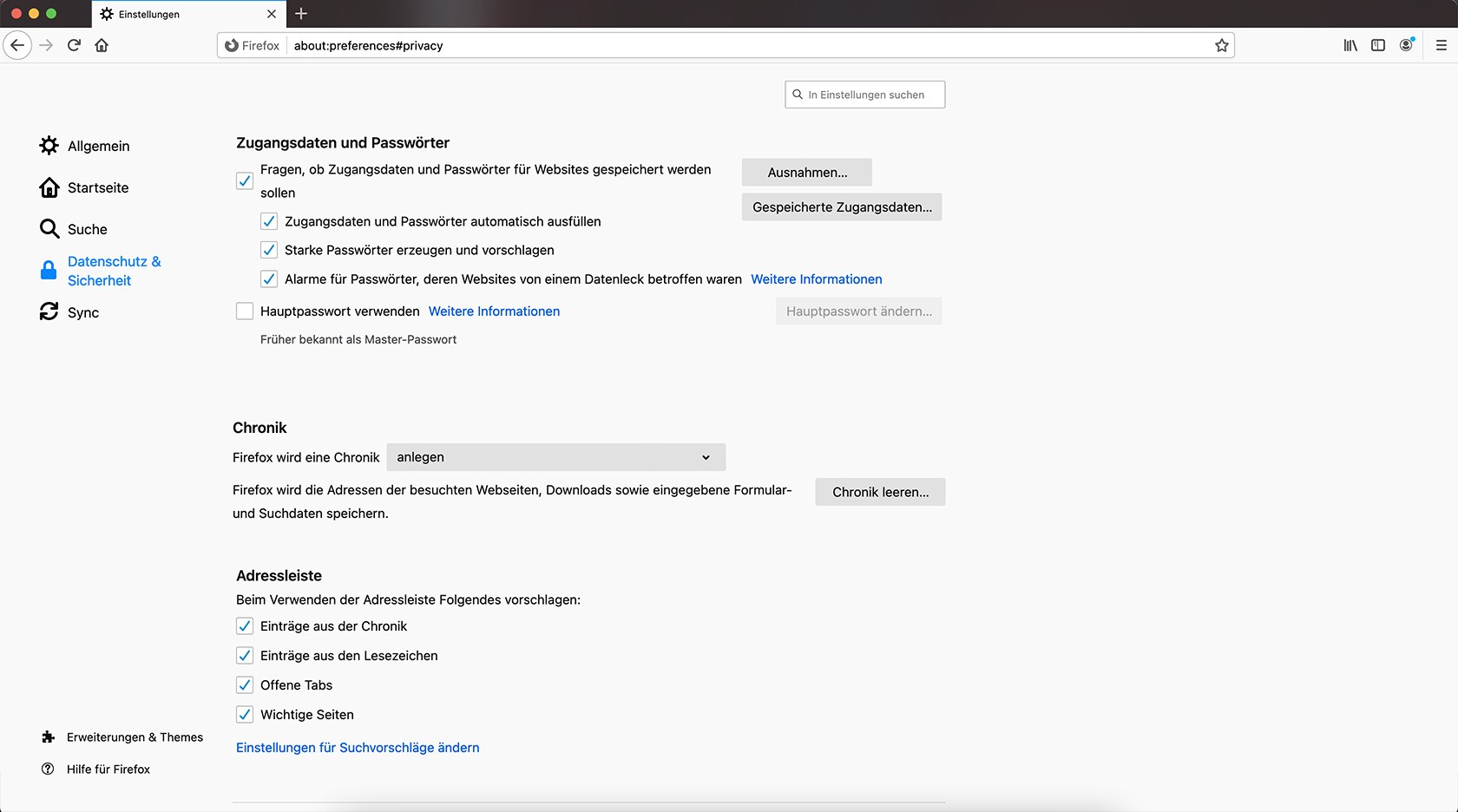
Task: Click the about:preferences#privacy address bar
Action: 726,45
